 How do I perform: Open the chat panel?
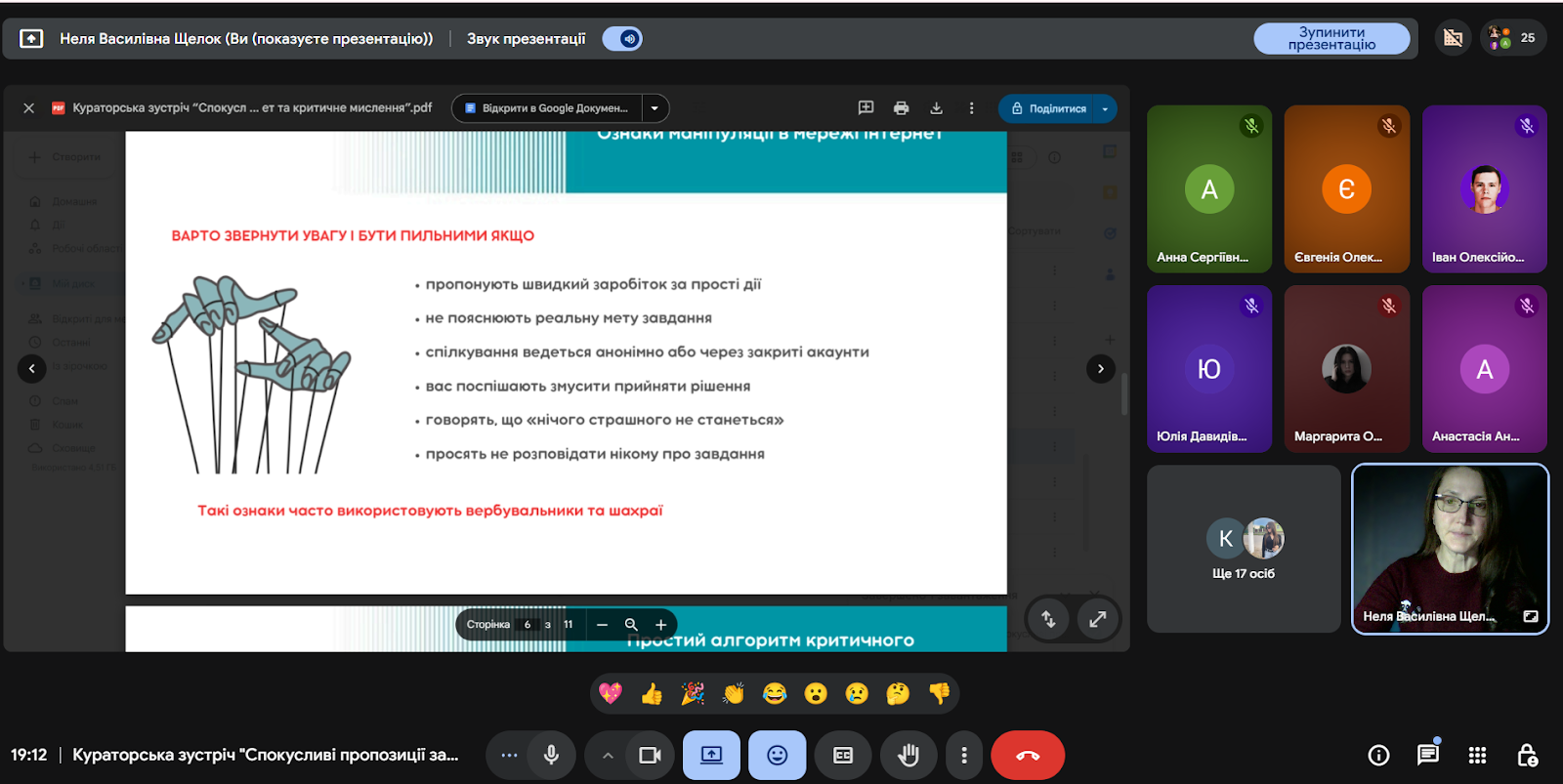[x=1427, y=755]
